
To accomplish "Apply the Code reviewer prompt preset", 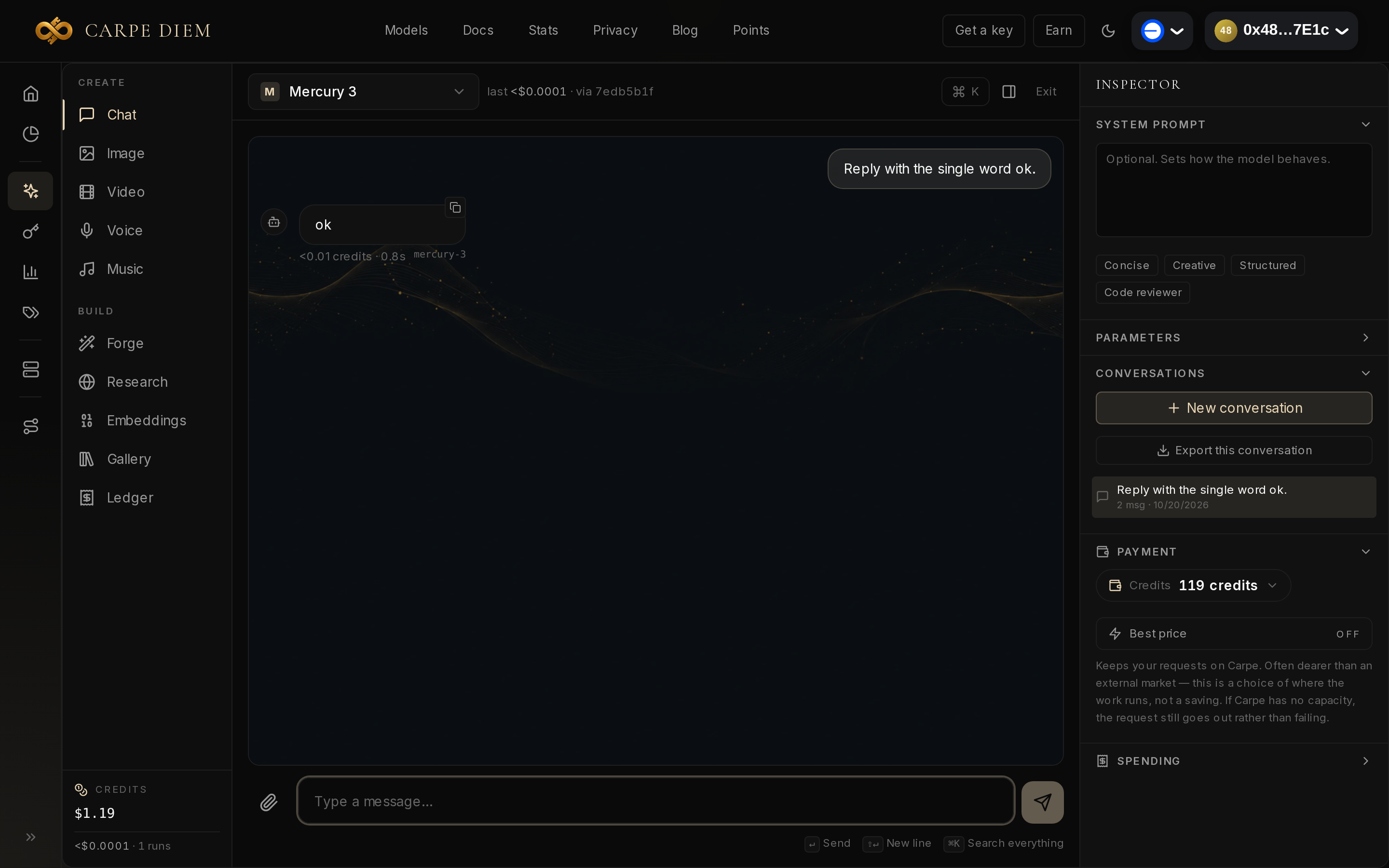I will click(x=1142, y=292).
